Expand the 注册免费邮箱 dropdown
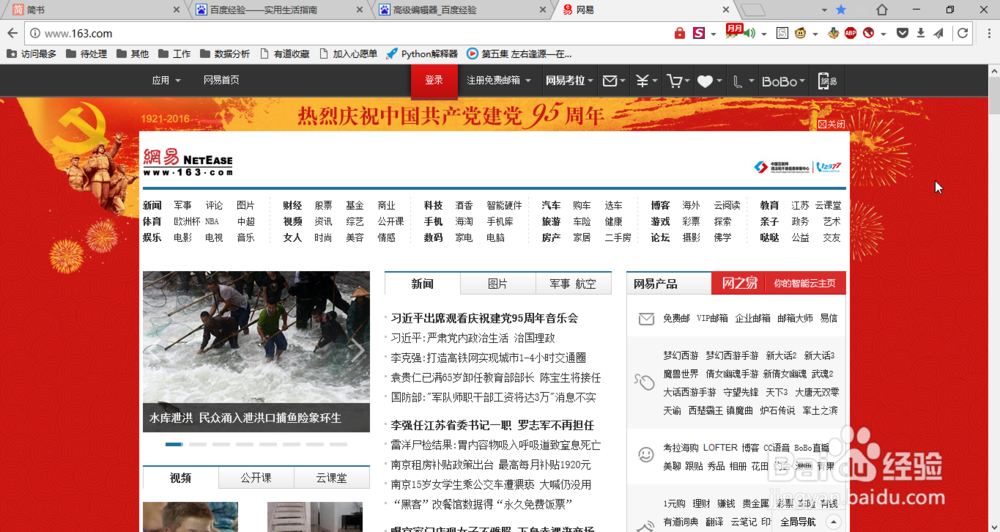 [498, 80]
